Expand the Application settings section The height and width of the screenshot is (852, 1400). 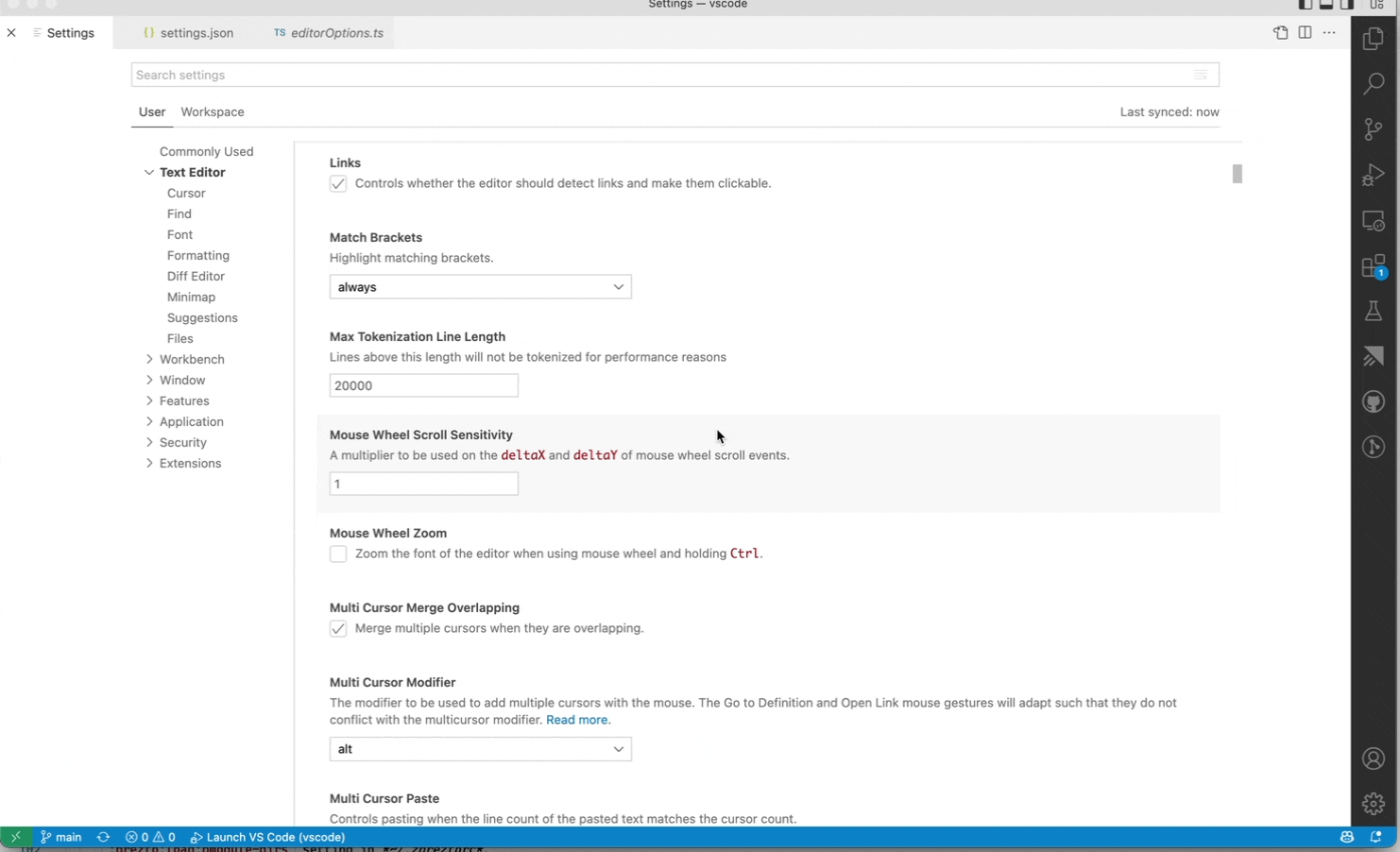click(149, 422)
